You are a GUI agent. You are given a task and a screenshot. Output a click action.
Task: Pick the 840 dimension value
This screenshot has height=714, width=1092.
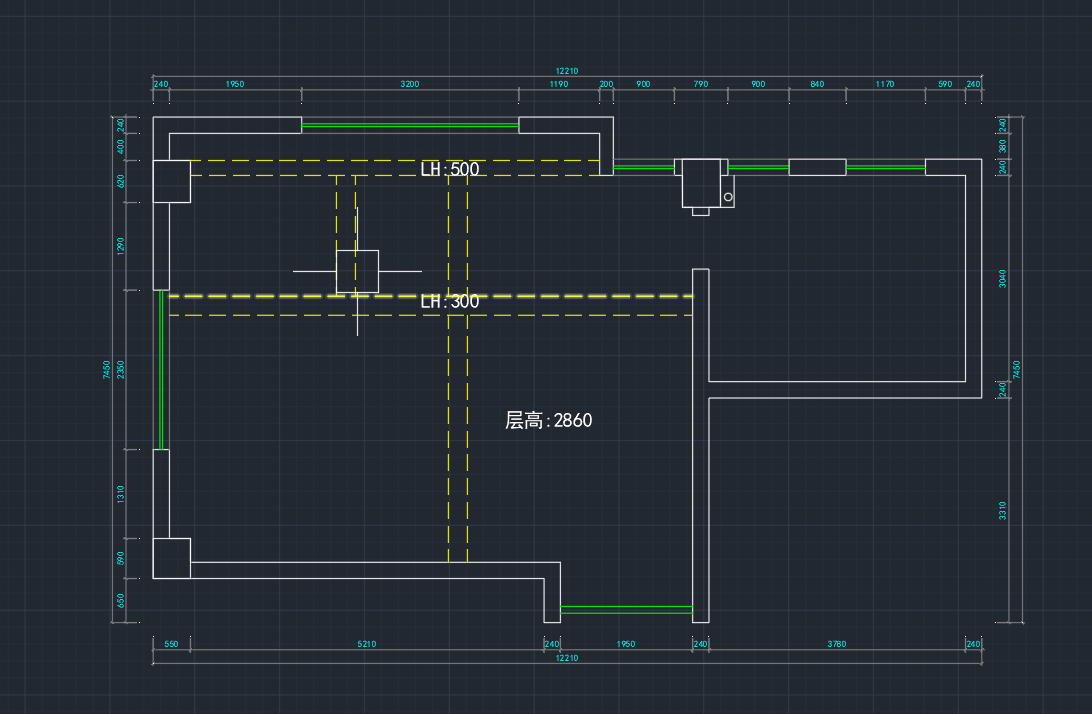(x=817, y=84)
